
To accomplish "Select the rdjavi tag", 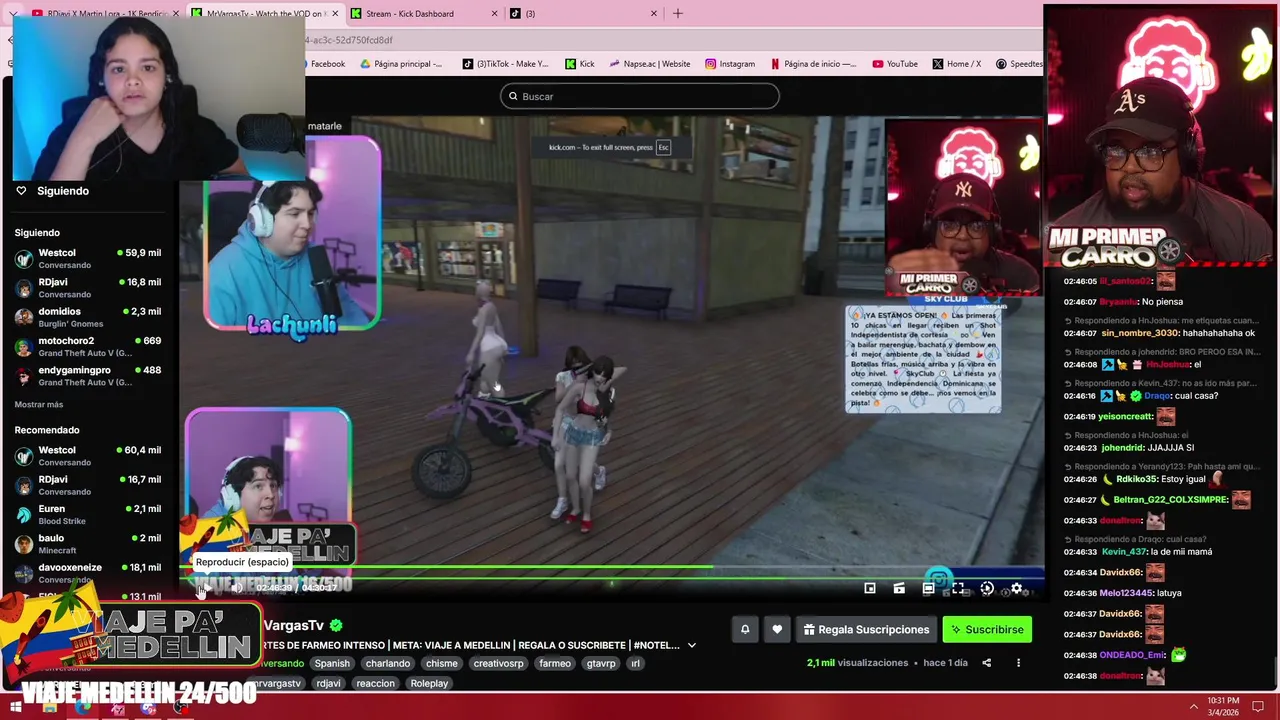I will (329, 683).
